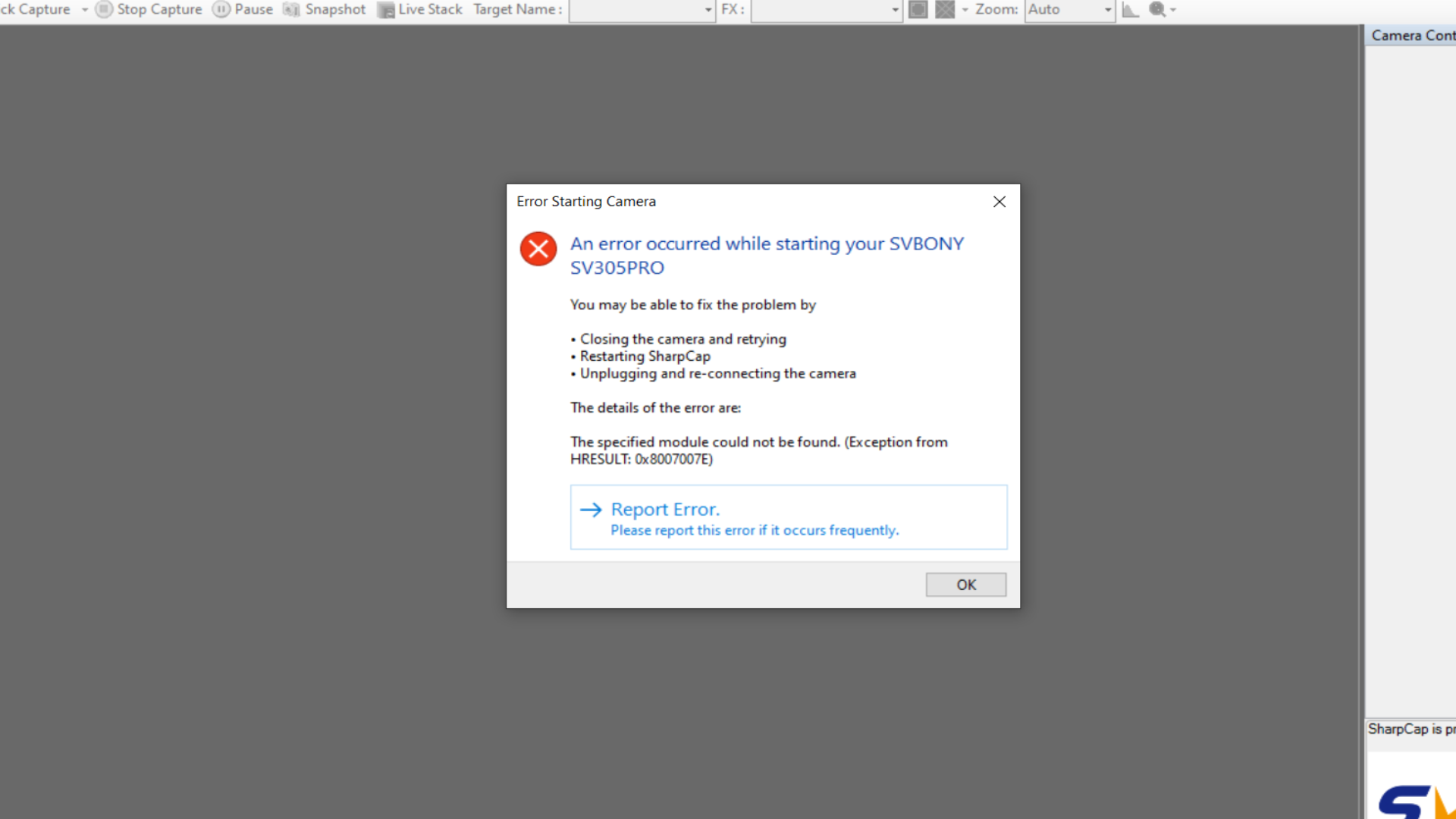
Task: Click the Camera Control panel header
Action: [1411, 36]
